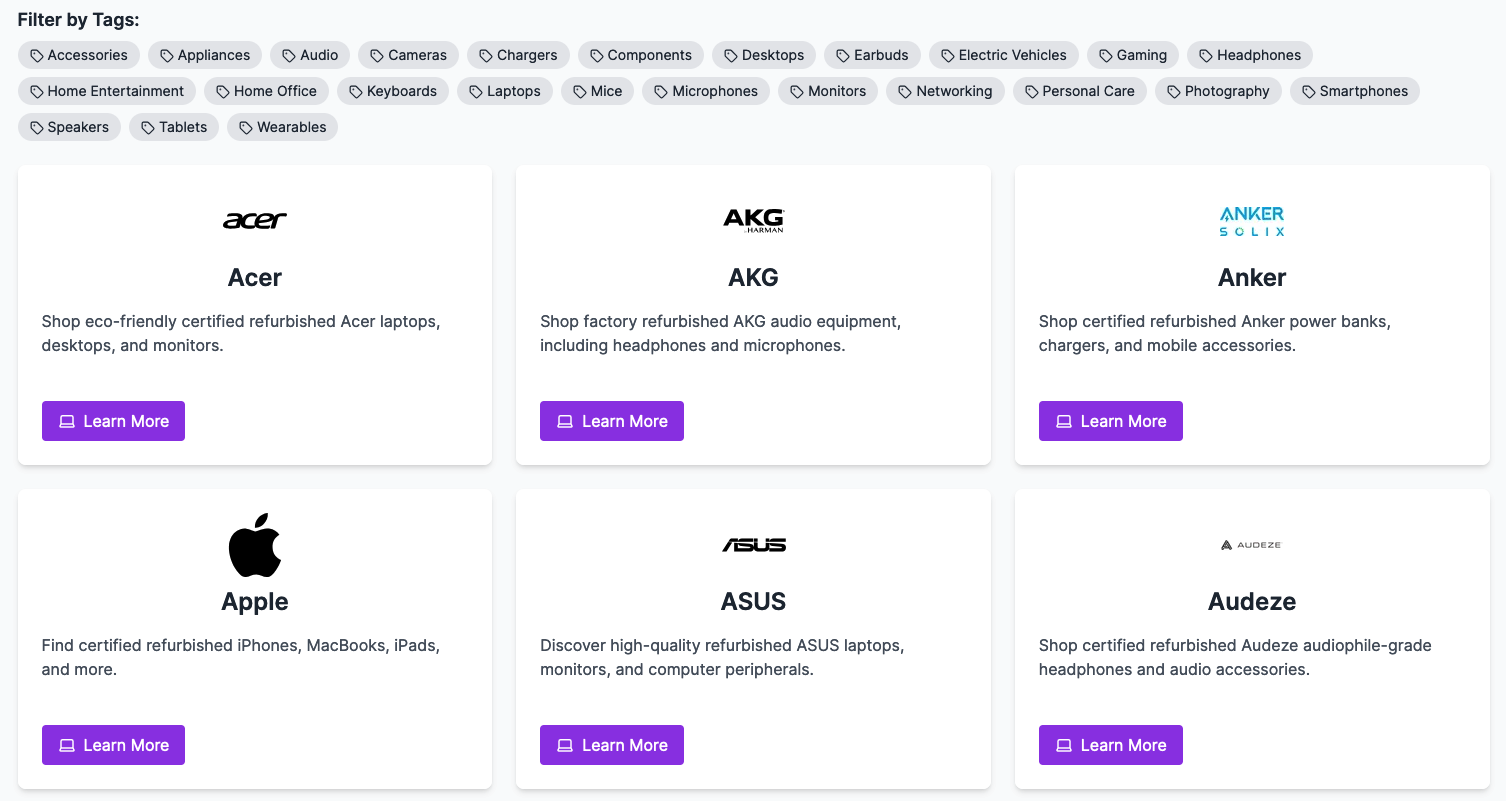Open Learn More for Acer
The width and height of the screenshot is (1506, 801).
click(x=113, y=421)
